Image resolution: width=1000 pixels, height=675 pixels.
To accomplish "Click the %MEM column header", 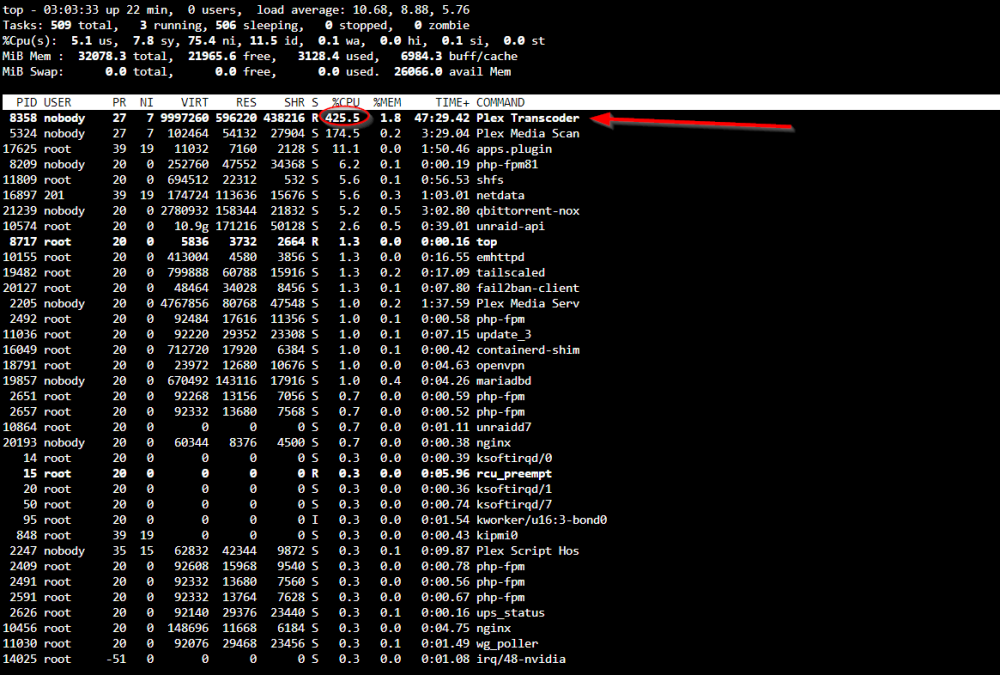I will [387, 103].
